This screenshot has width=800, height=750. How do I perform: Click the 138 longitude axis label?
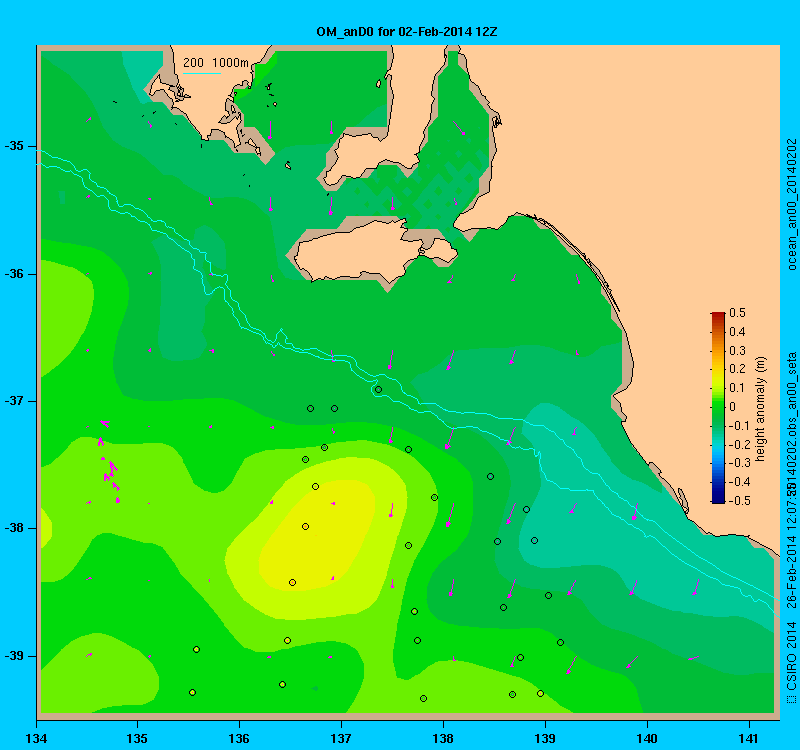pos(443,738)
